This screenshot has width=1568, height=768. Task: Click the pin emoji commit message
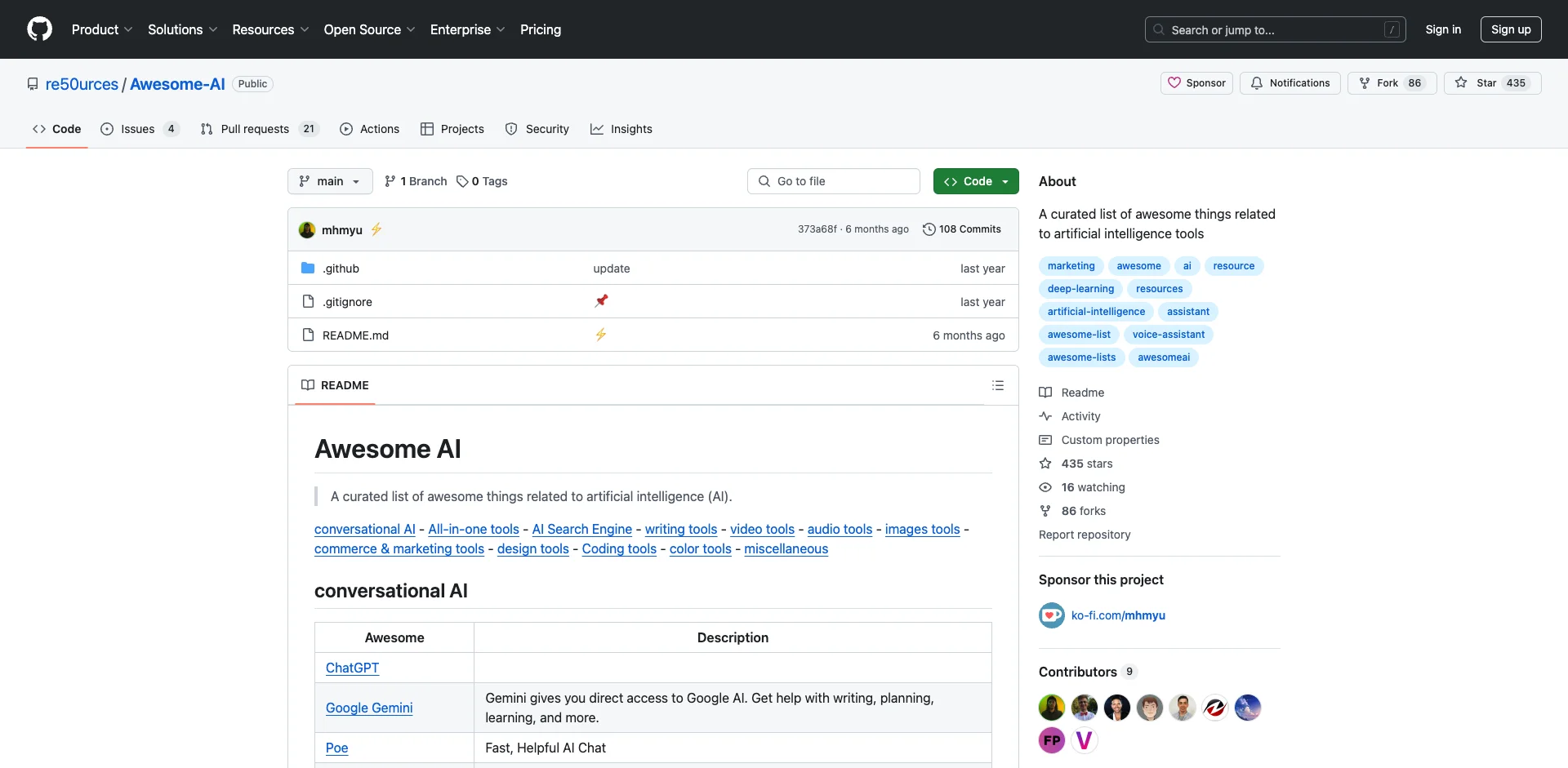[x=601, y=301]
